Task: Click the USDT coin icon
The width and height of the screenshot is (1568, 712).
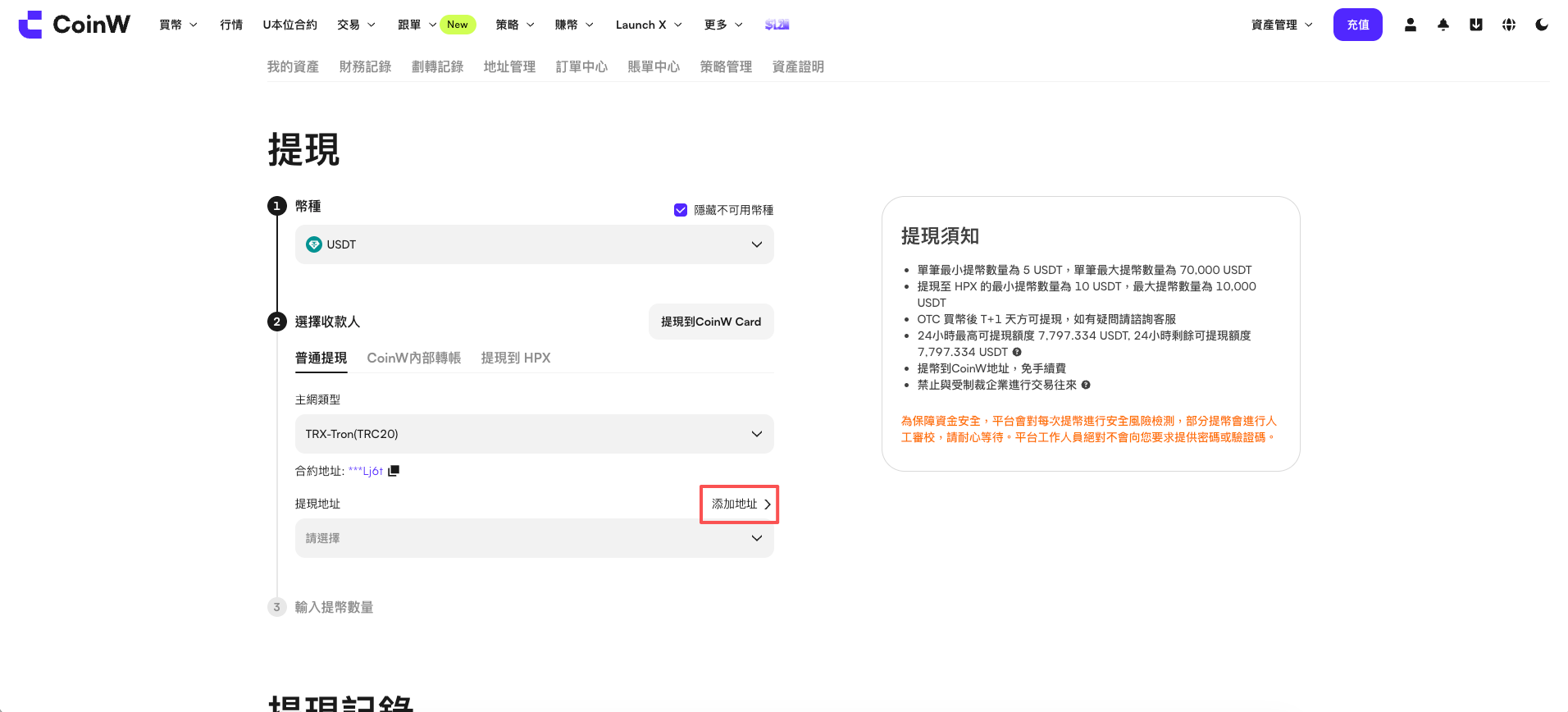Action: click(x=313, y=244)
